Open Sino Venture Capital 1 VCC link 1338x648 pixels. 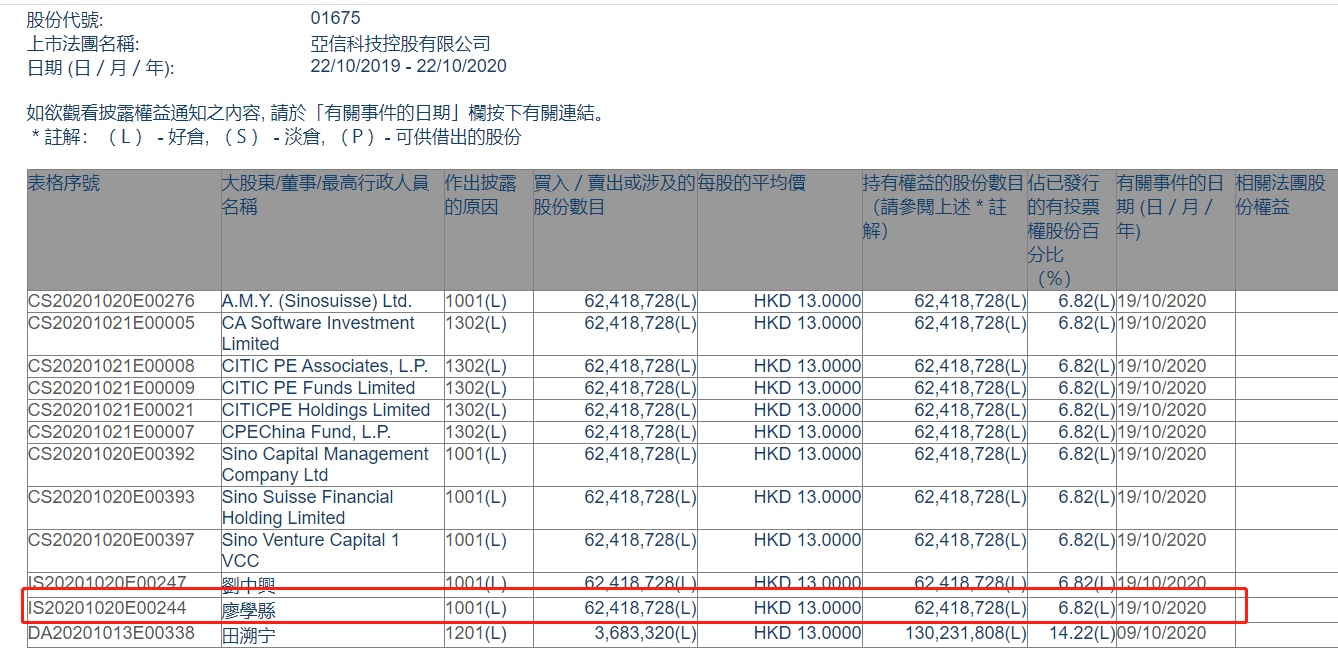310,550
